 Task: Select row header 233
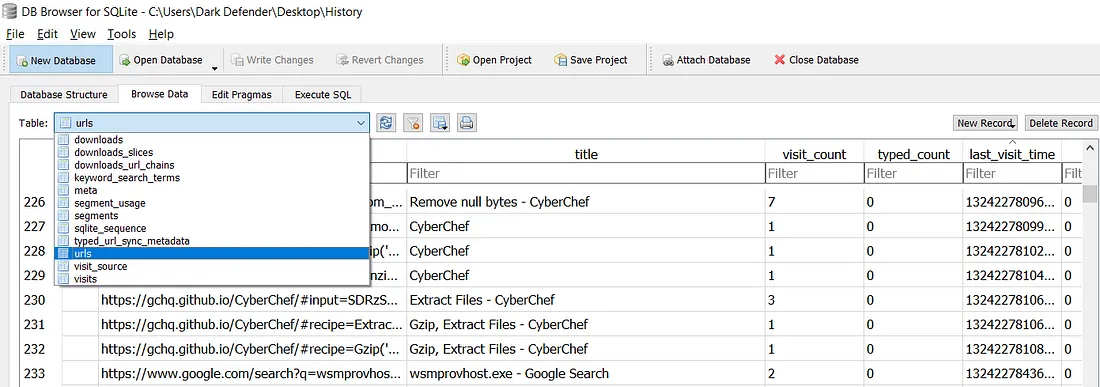coord(40,374)
